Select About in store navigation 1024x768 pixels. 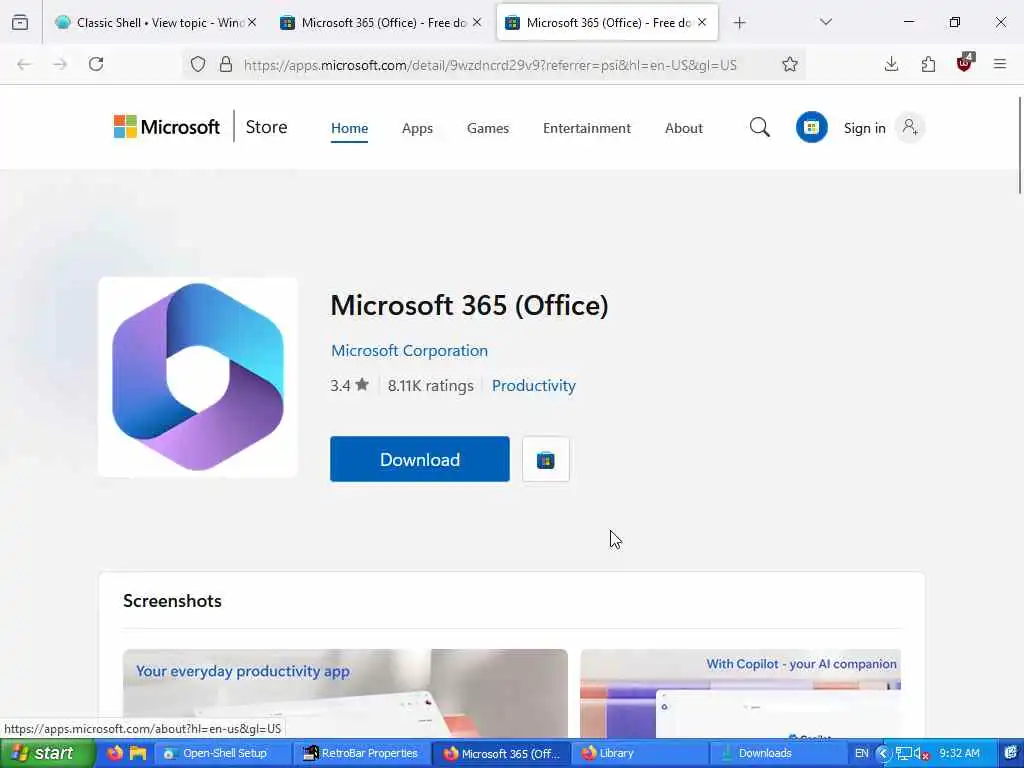click(x=684, y=128)
